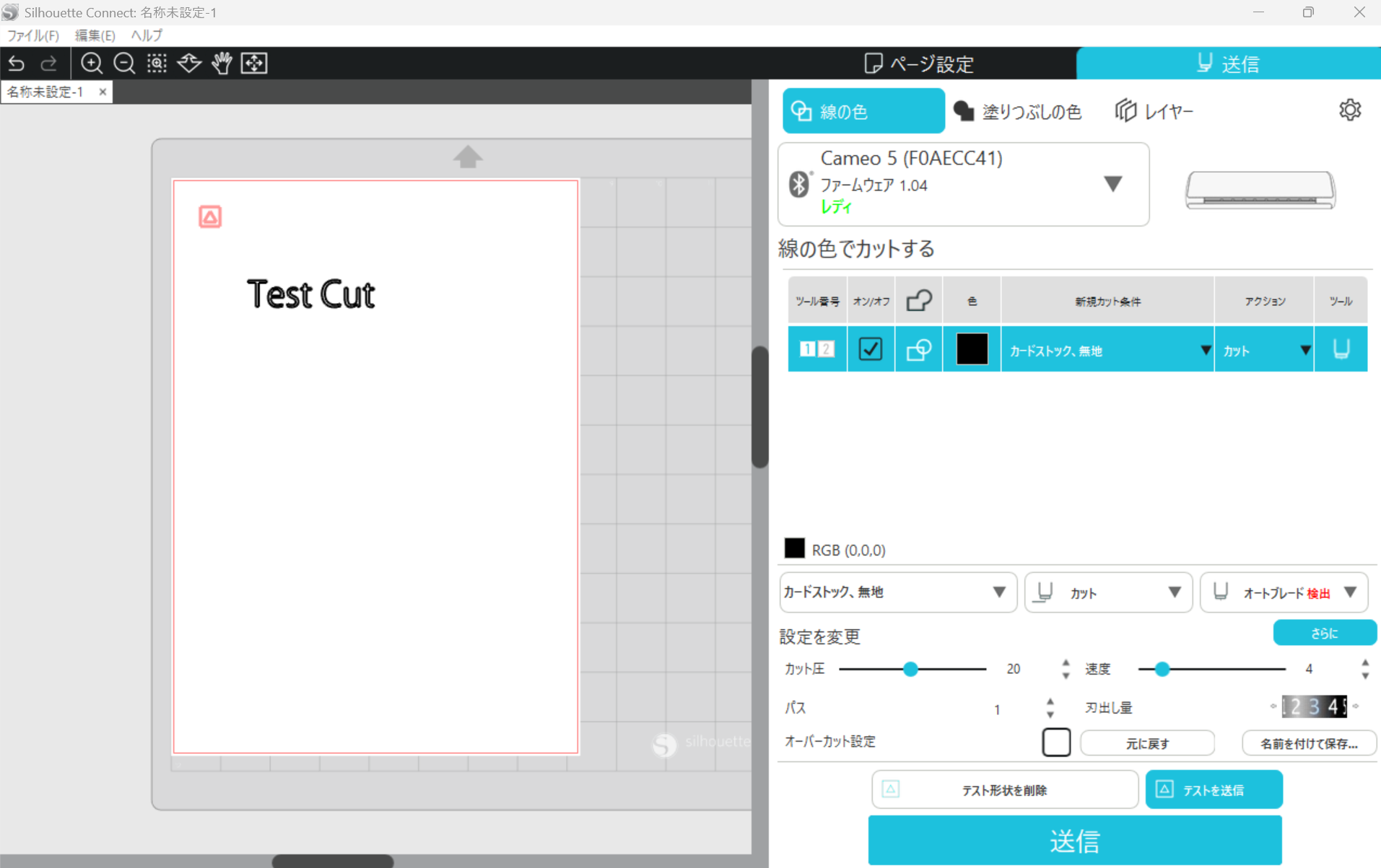Image resolution: width=1381 pixels, height=868 pixels.
Task: Click the 速度 slider handle
Action: click(1162, 669)
